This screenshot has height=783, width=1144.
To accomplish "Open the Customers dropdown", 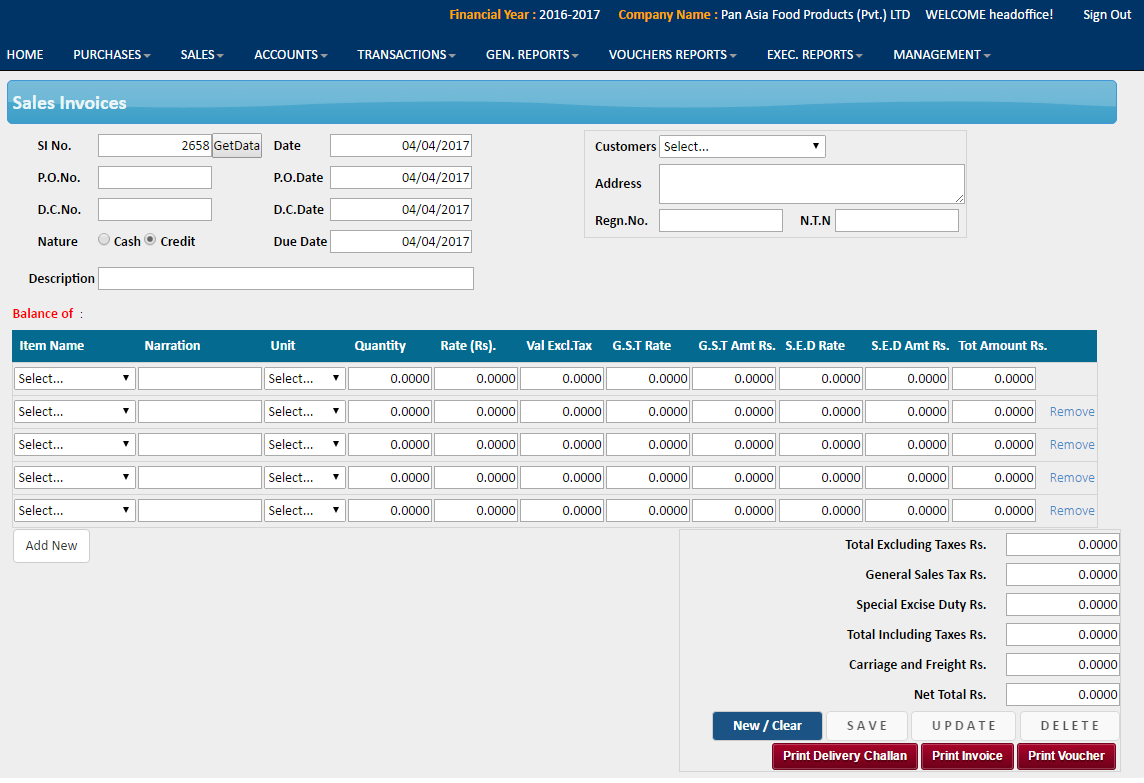I will [x=742, y=147].
